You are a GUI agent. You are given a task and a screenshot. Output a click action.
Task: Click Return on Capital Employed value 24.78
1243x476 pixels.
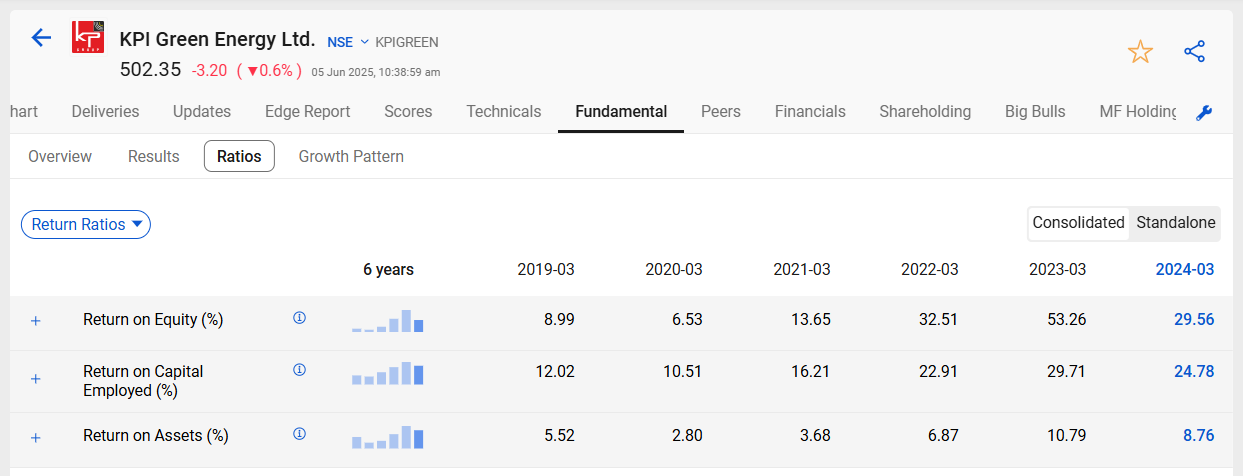1194,371
